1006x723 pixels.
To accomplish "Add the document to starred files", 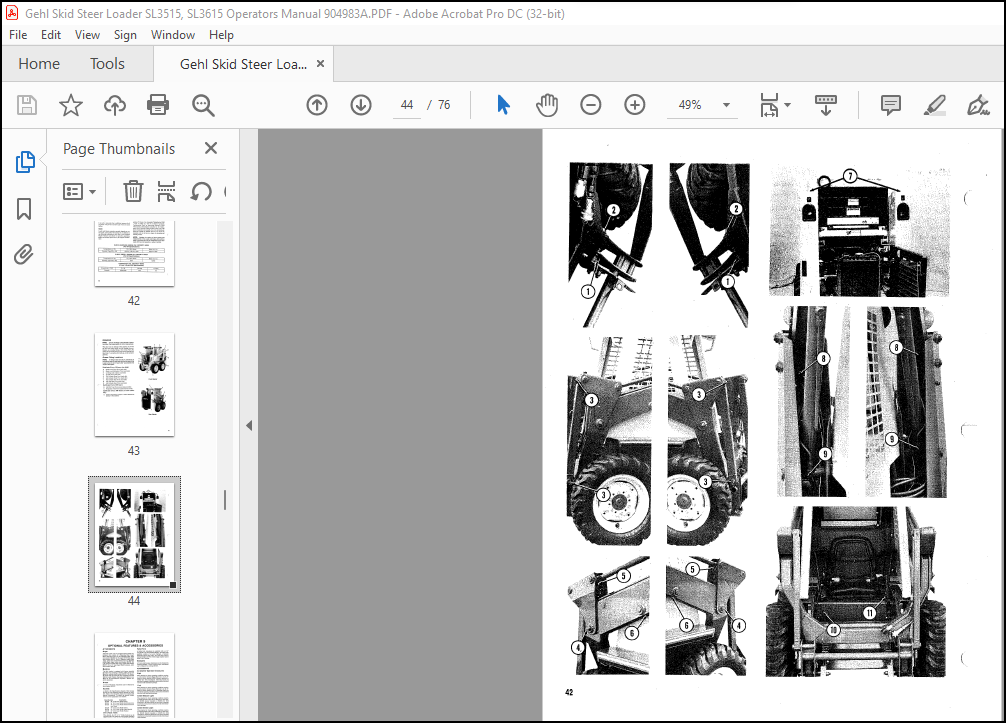I will (71, 105).
